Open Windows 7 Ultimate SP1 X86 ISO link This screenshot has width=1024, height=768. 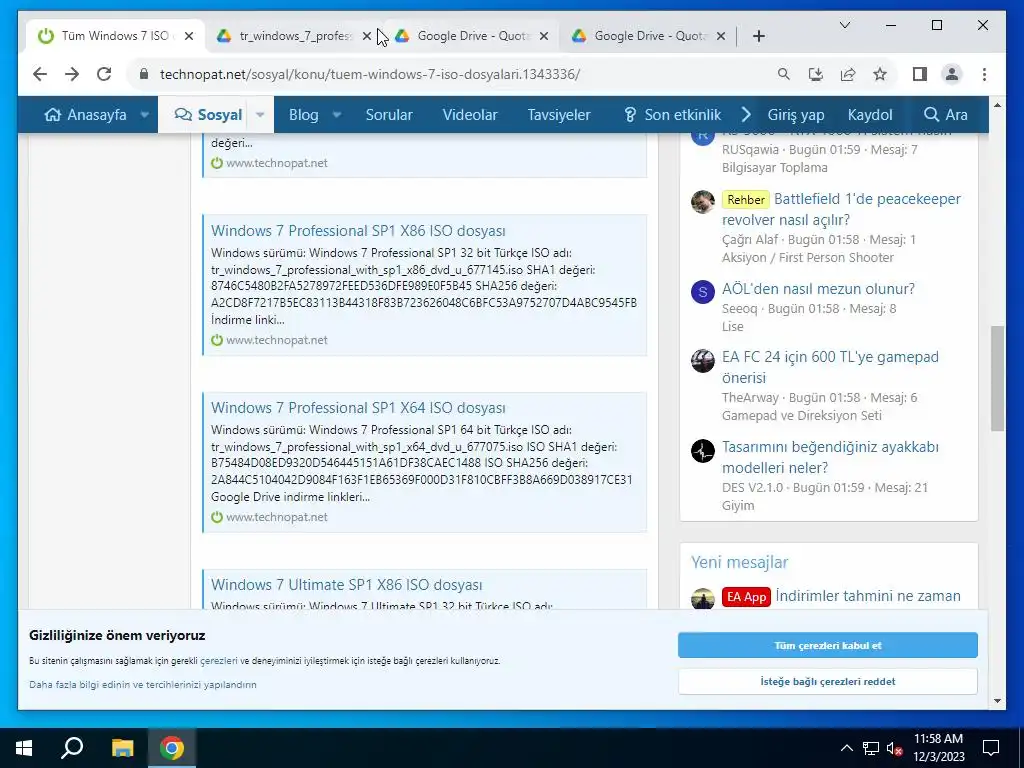[x=346, y=584]
